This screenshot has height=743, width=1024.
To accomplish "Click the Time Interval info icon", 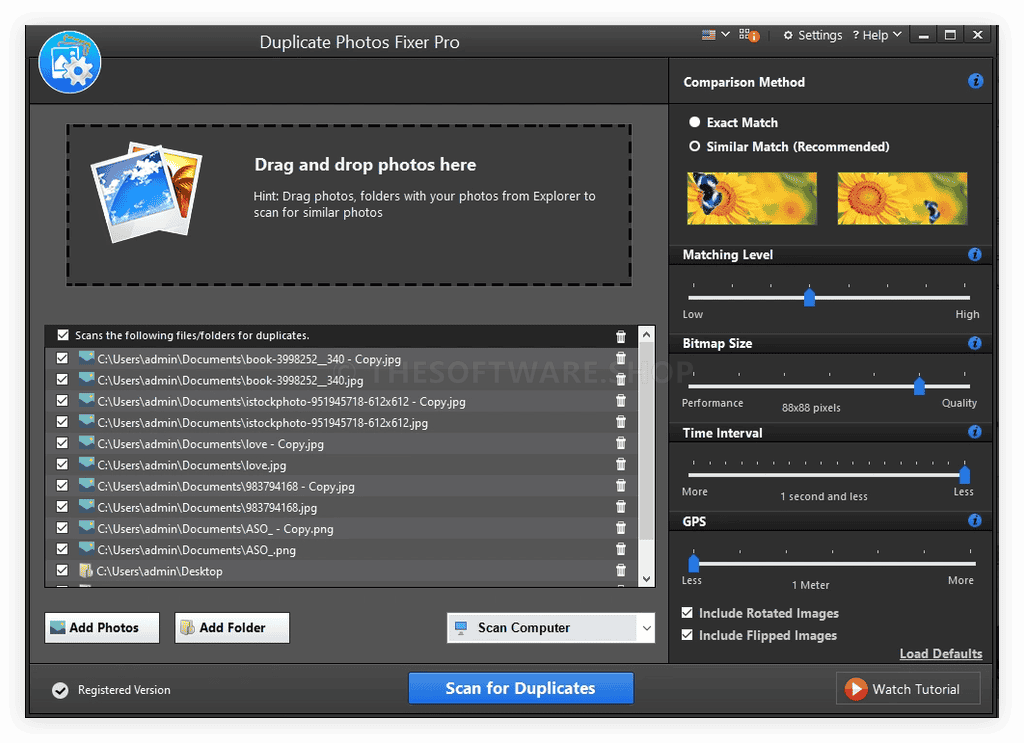I will click(974, 432).
